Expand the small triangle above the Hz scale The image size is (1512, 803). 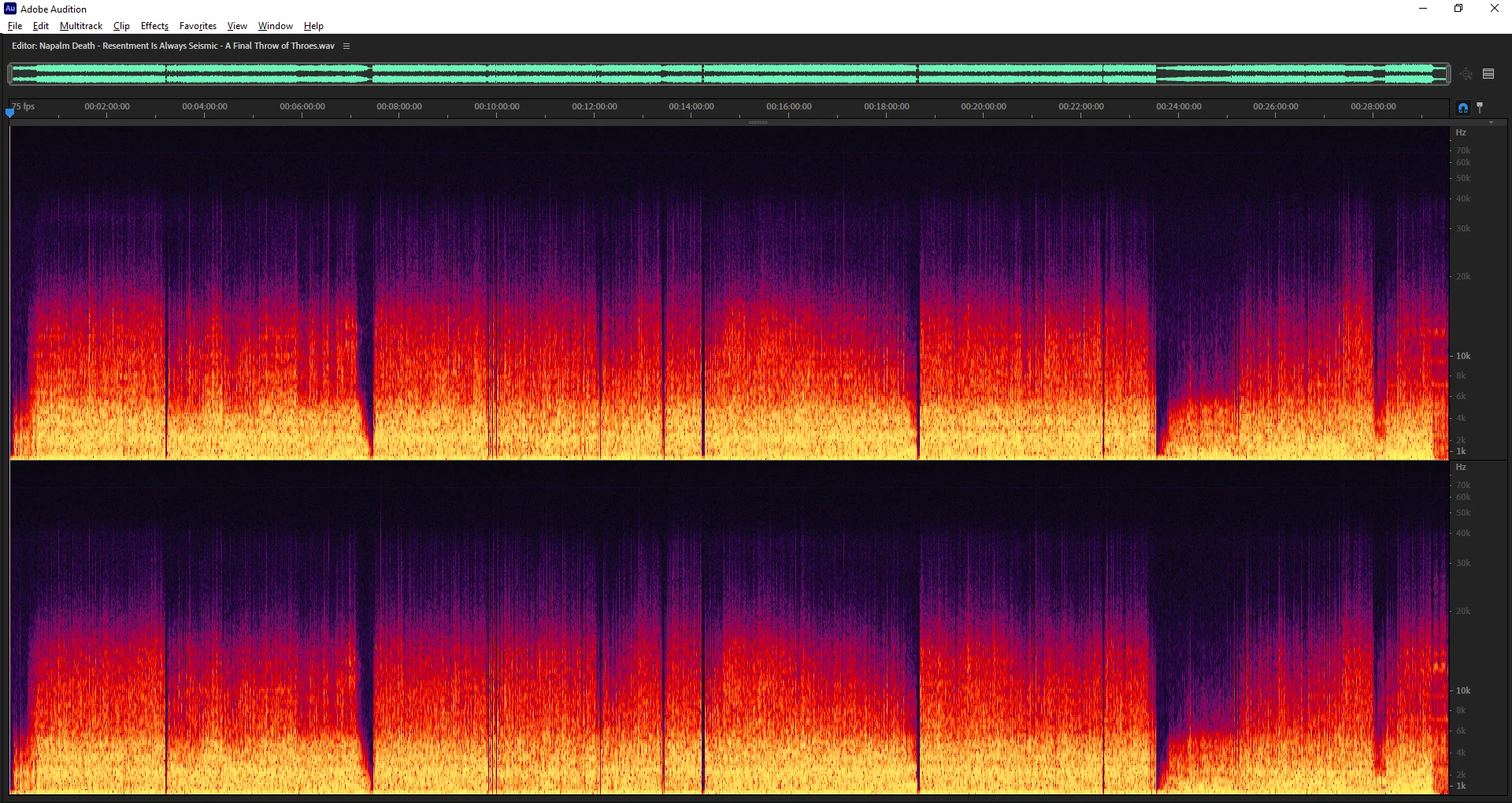click(1491, 123)
